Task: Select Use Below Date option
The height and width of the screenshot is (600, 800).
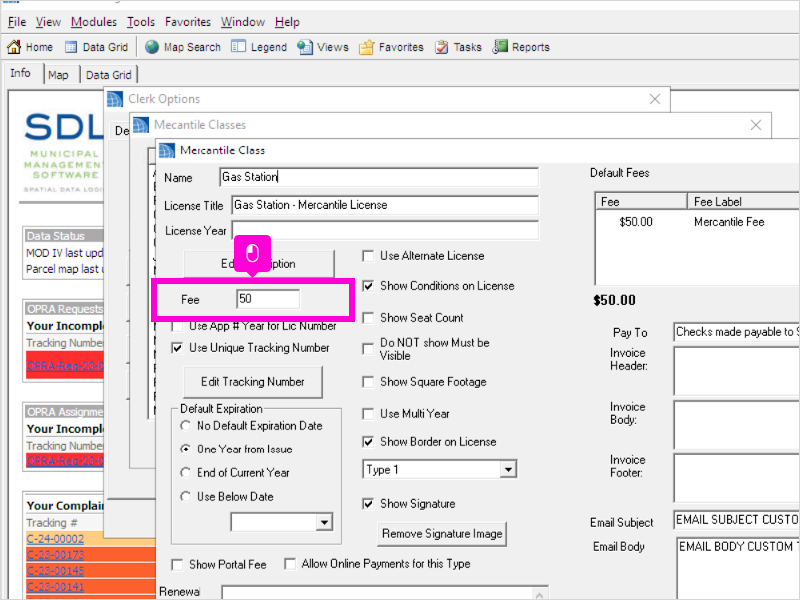Action: 186,496
